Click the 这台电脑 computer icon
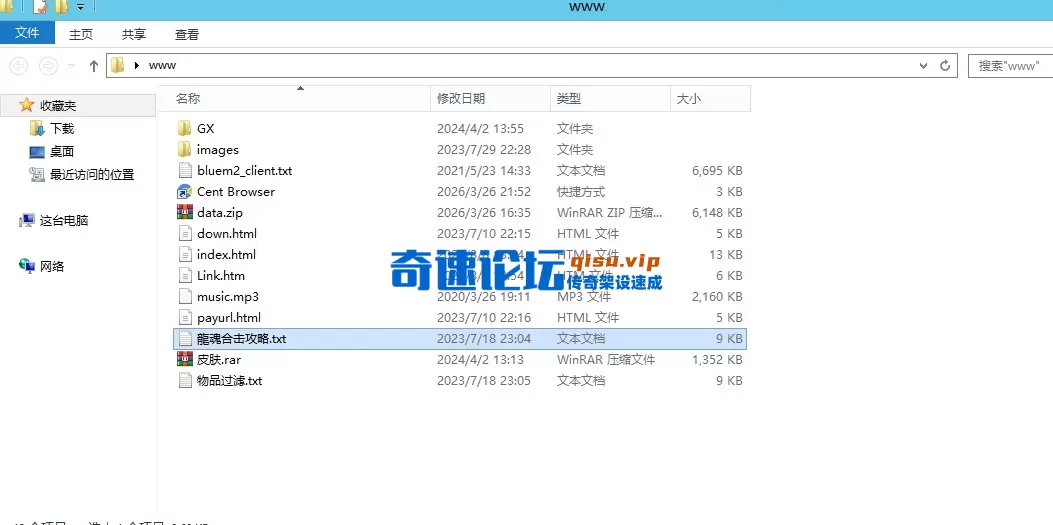1053x525 pixels. click(27, 220)
